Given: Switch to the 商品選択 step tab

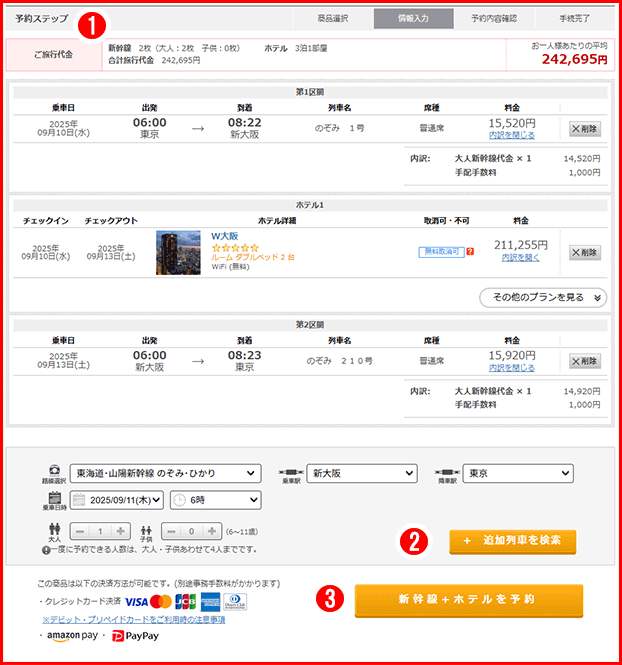Looking at the screenshot, I should pos(331,19).
